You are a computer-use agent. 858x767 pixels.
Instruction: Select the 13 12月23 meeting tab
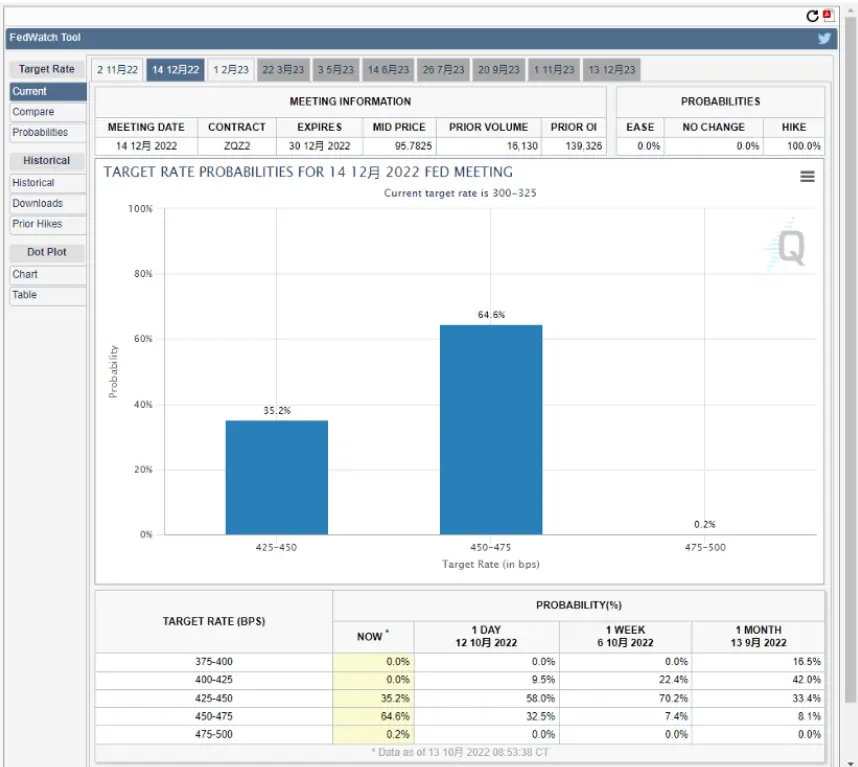pos(612,69)
